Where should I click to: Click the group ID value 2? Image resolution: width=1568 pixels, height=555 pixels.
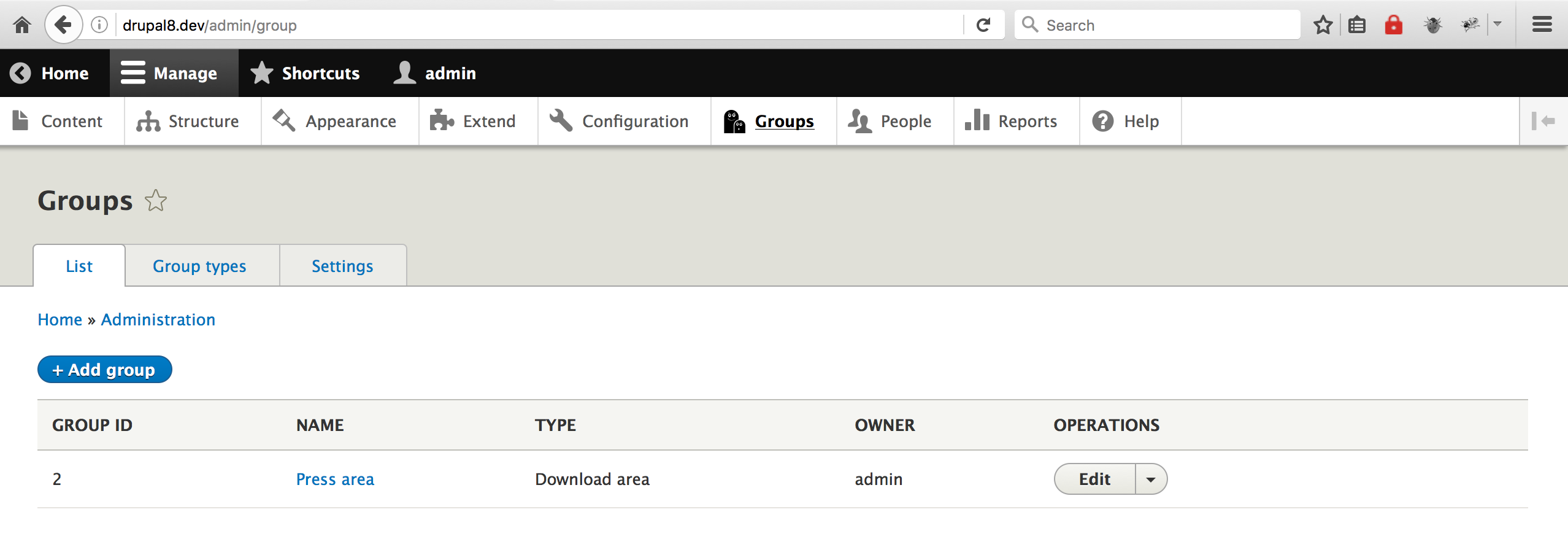[57, 479]
